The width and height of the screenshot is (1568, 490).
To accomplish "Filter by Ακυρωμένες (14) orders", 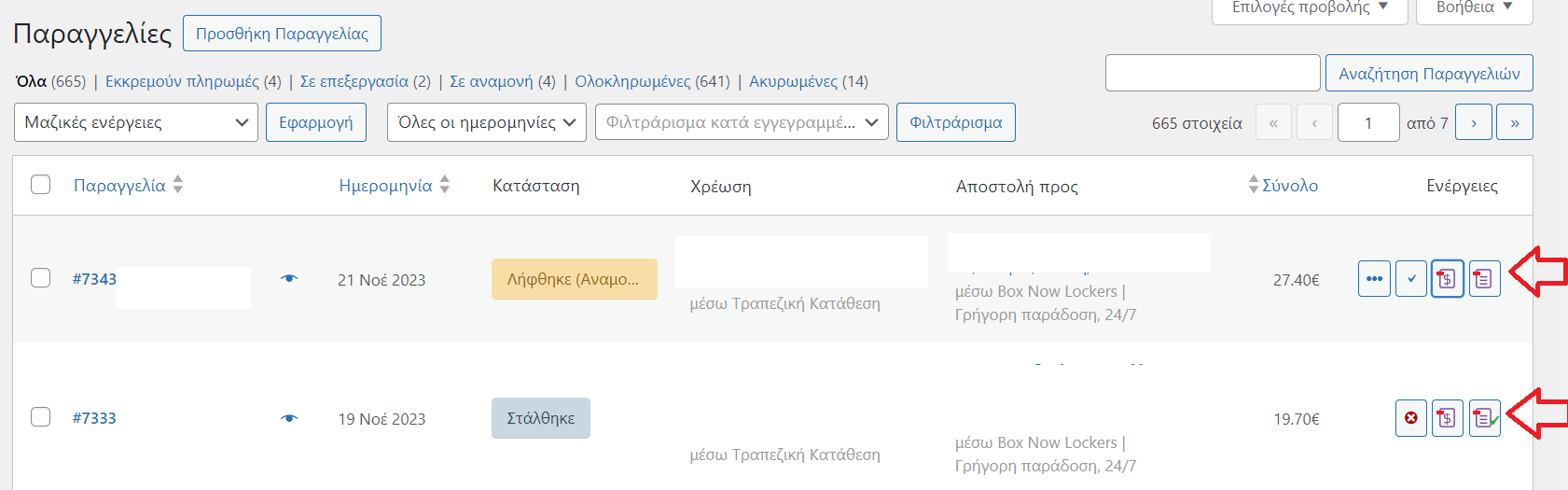I will pyautogui.click(x=808, y=81).
